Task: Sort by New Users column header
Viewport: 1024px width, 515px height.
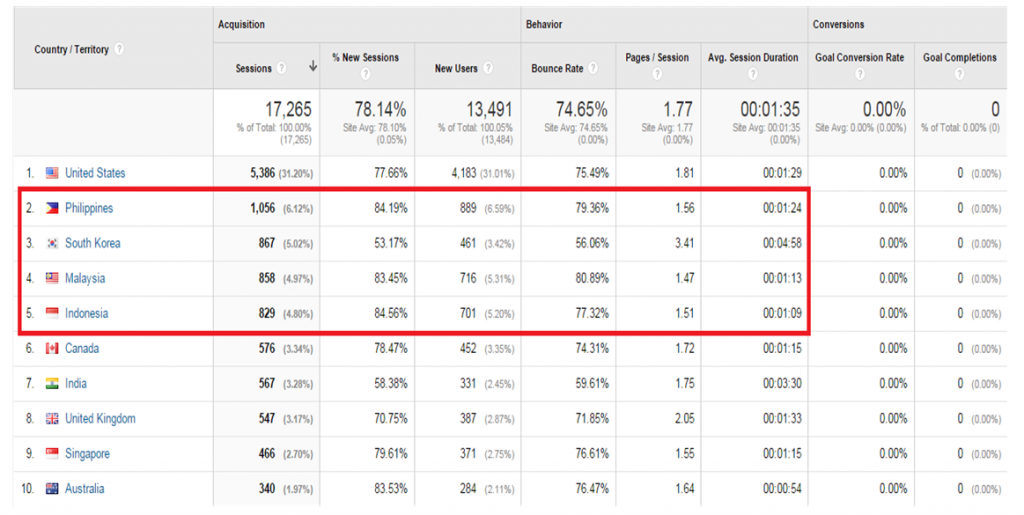Action: (x=456, y=68)
